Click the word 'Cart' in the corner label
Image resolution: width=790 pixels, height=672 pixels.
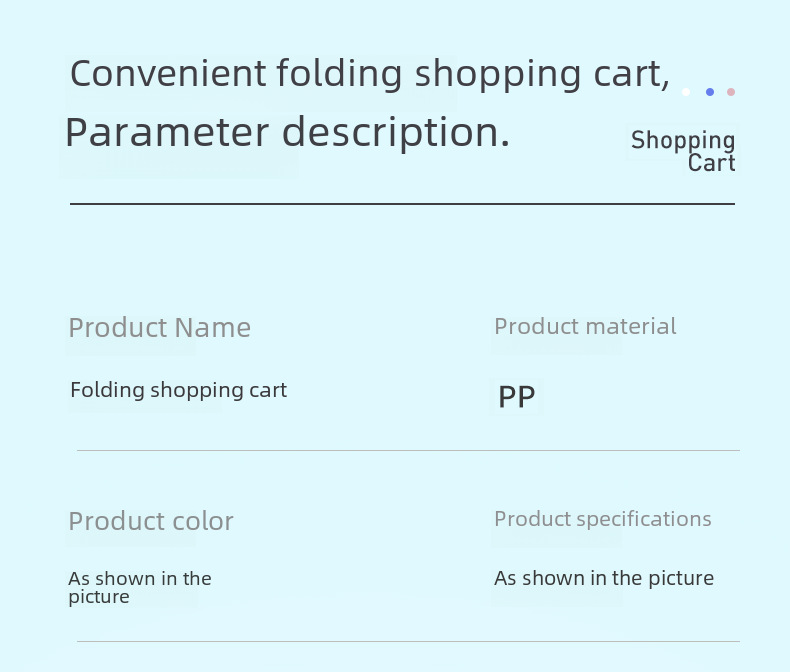tap(712, 163)
